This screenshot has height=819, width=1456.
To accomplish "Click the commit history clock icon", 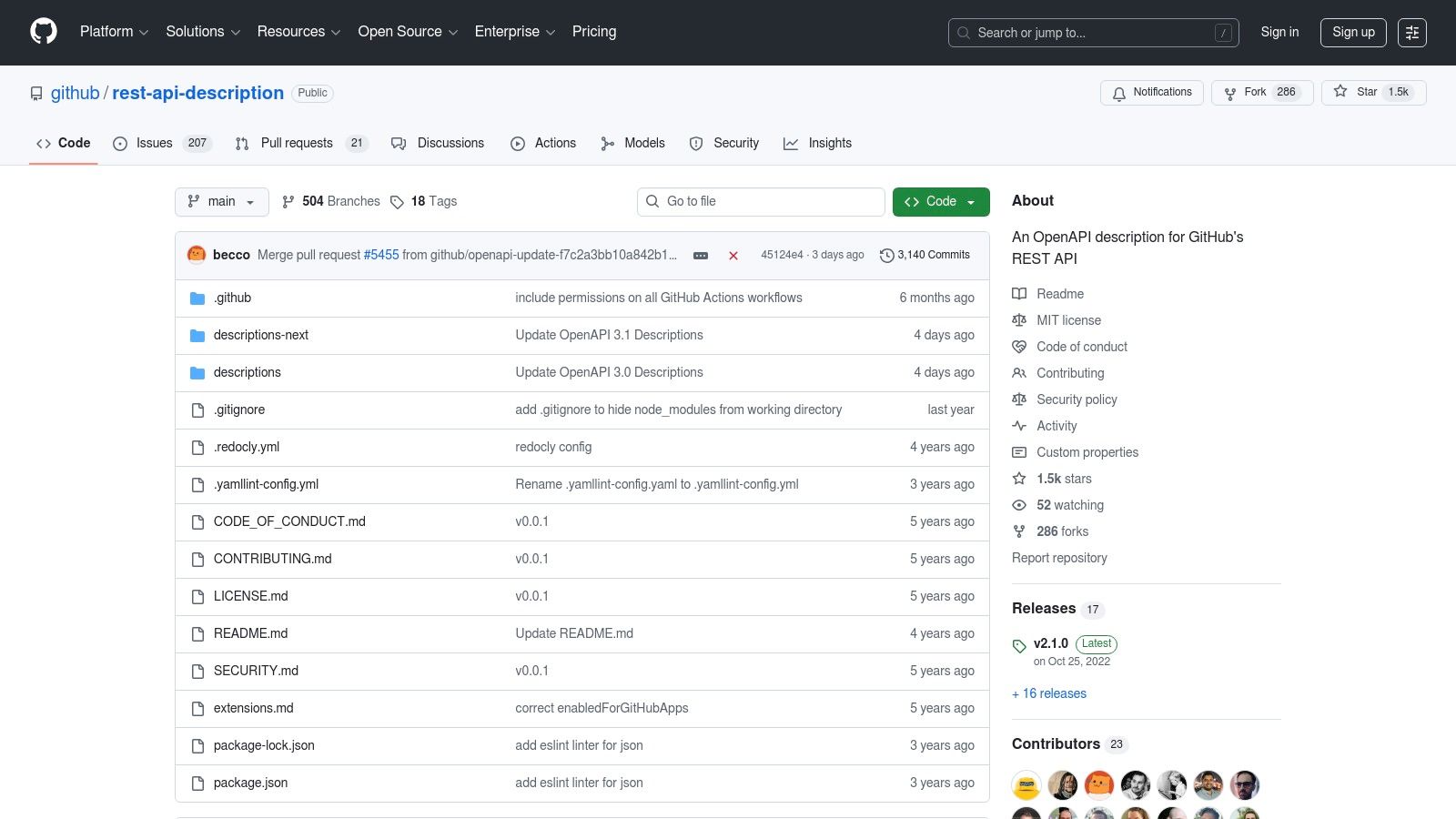I will click(x=886, y=256).
